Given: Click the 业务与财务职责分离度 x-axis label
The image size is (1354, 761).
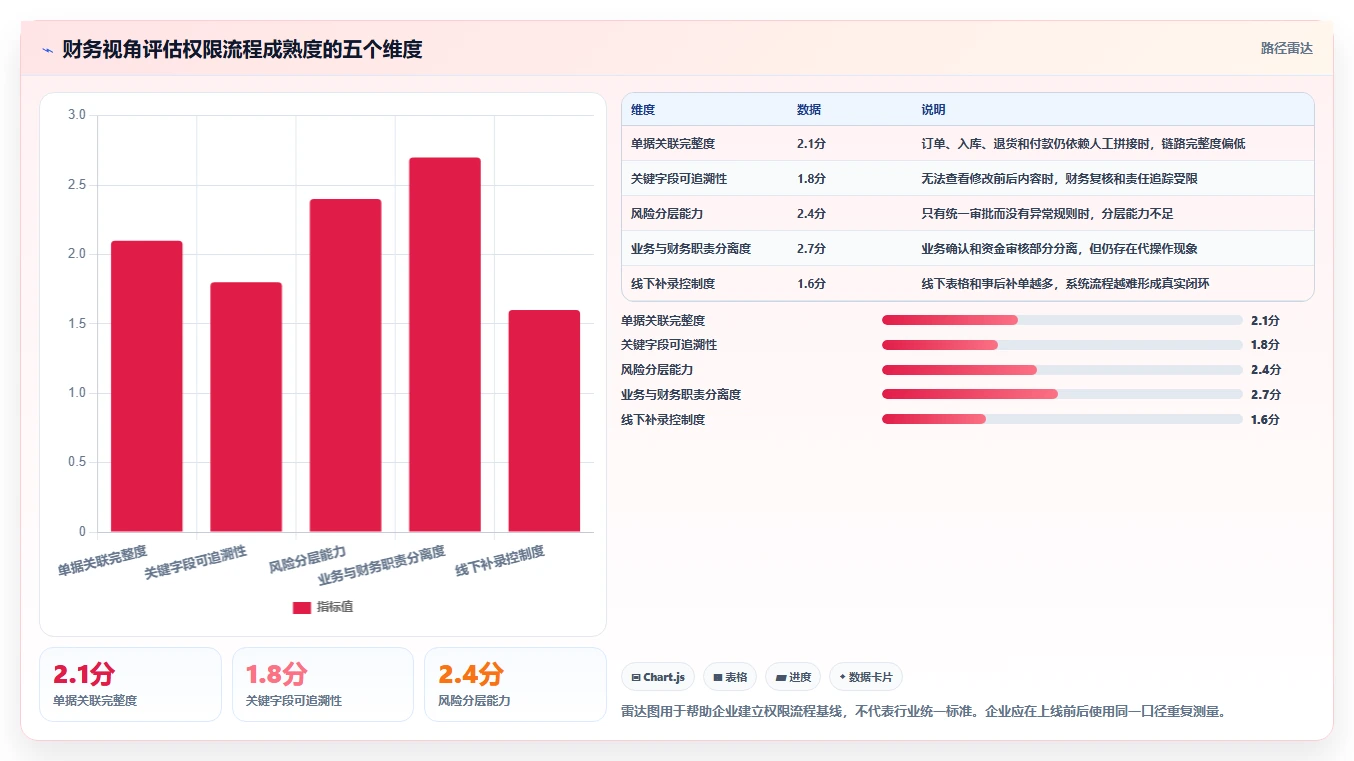Looking at the screenshot, I should coord(381,566).
